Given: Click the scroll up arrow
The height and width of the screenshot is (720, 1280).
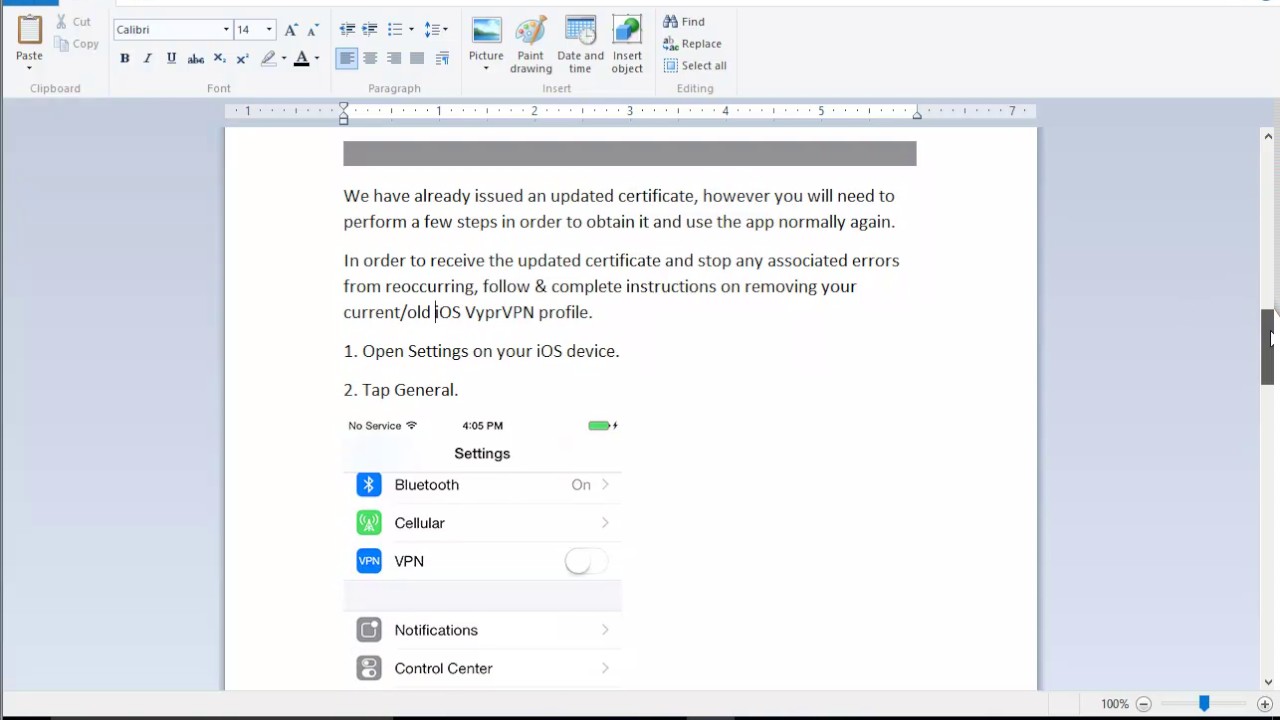Looking at the screenshot, I should tap(1267, 136).
